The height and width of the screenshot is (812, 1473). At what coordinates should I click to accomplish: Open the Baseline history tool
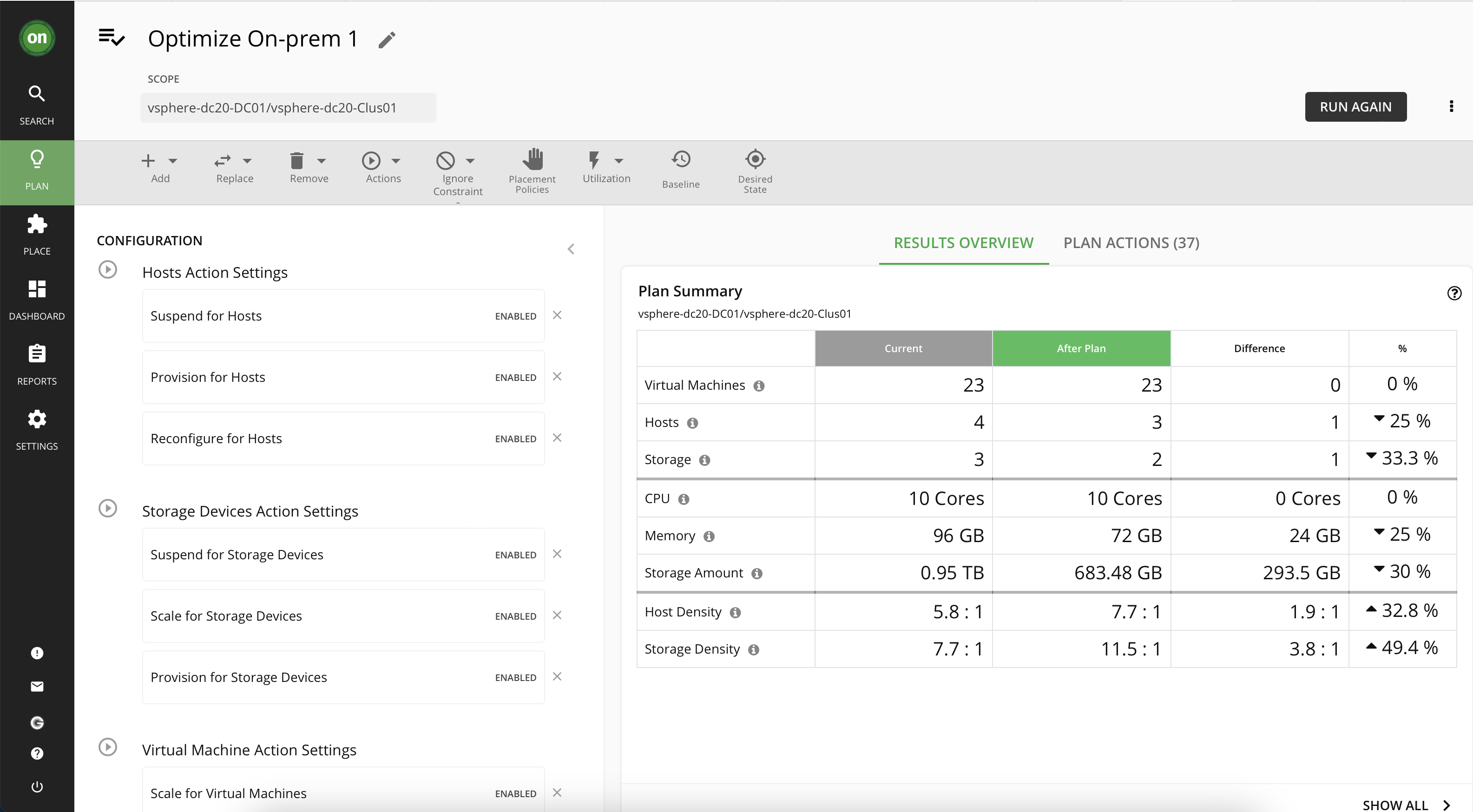681,170
